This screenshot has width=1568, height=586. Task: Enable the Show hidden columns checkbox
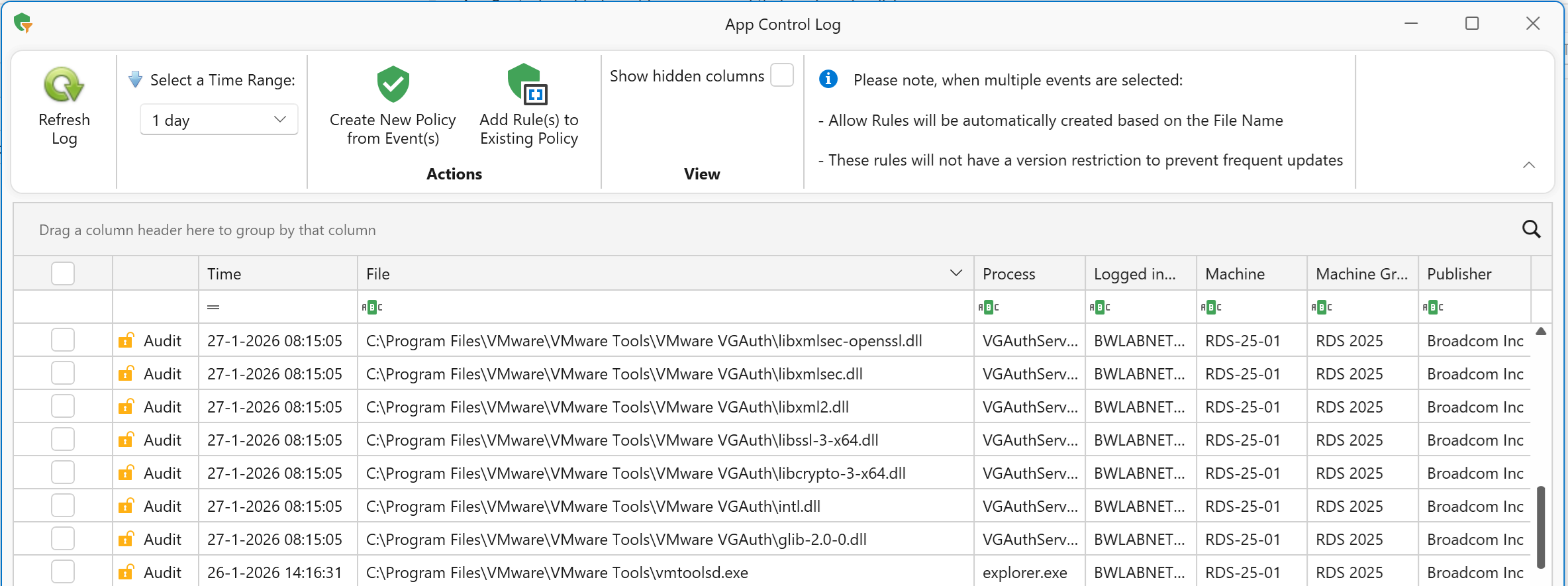click(782, 75)
